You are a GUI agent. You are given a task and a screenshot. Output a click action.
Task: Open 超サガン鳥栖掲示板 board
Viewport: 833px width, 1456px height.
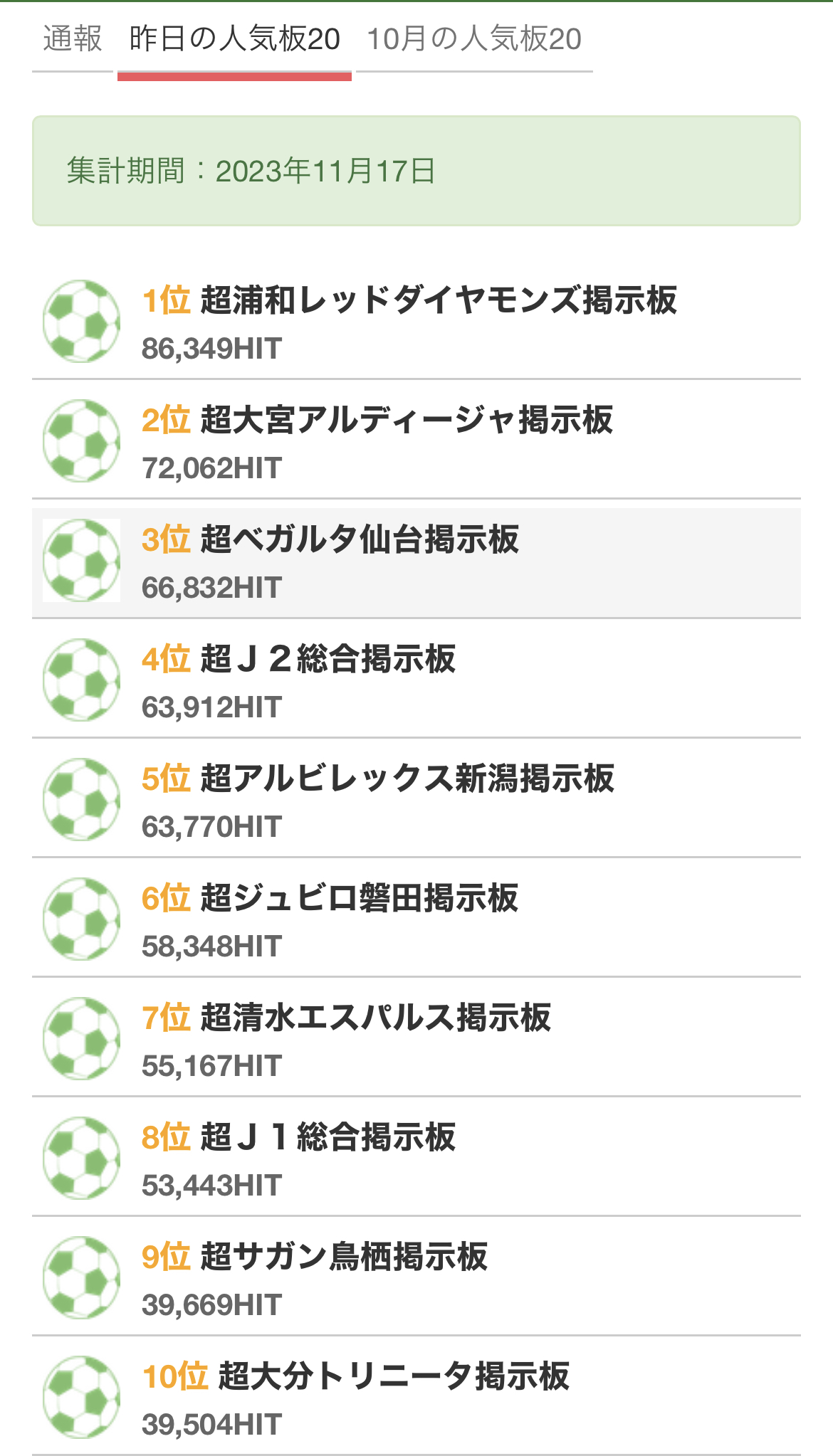point(344,1257)
